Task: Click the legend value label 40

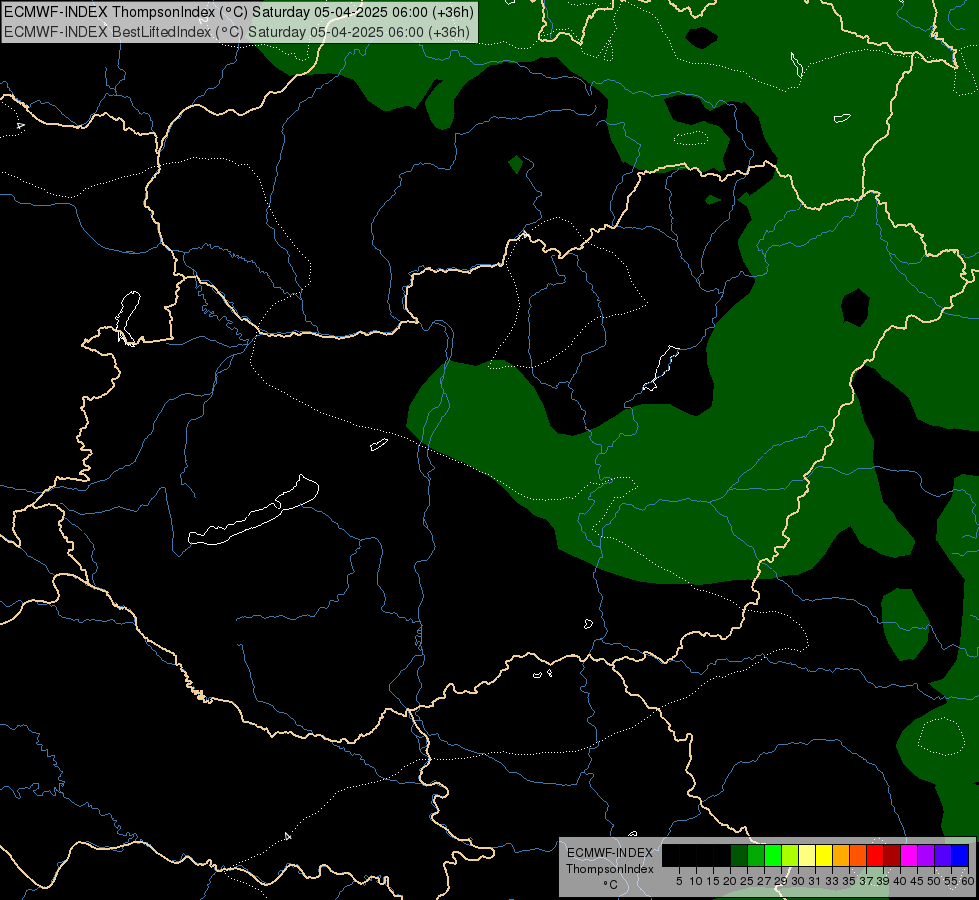Action: 900,881
